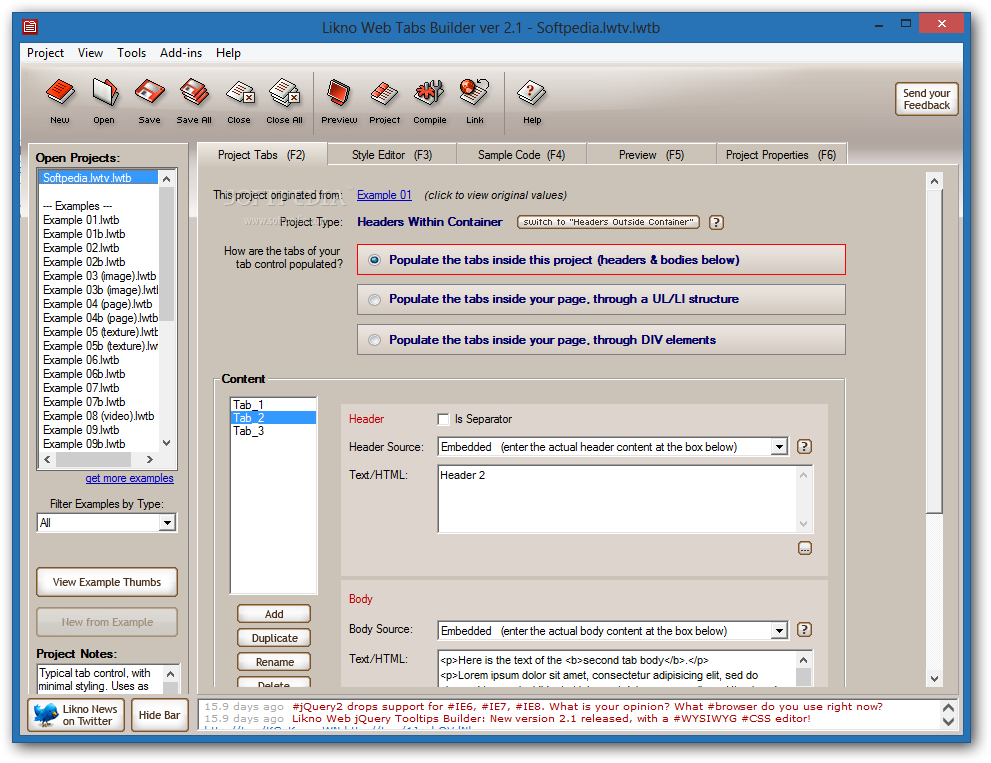The image size is (991, 763).
Task: Toggle the Is Separator checkbox
Action: 443,419
